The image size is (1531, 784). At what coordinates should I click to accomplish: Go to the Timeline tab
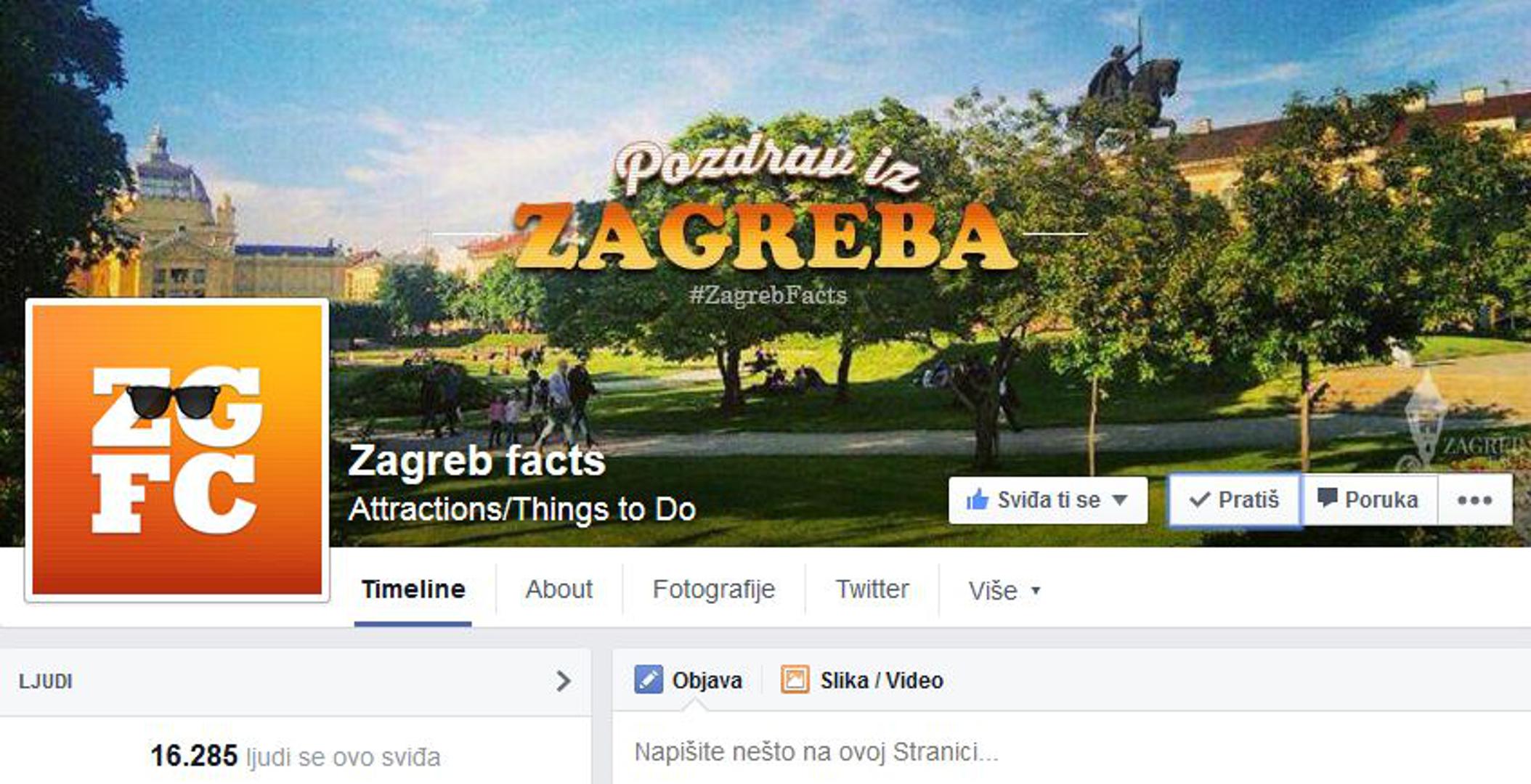(x=413, y=589)
